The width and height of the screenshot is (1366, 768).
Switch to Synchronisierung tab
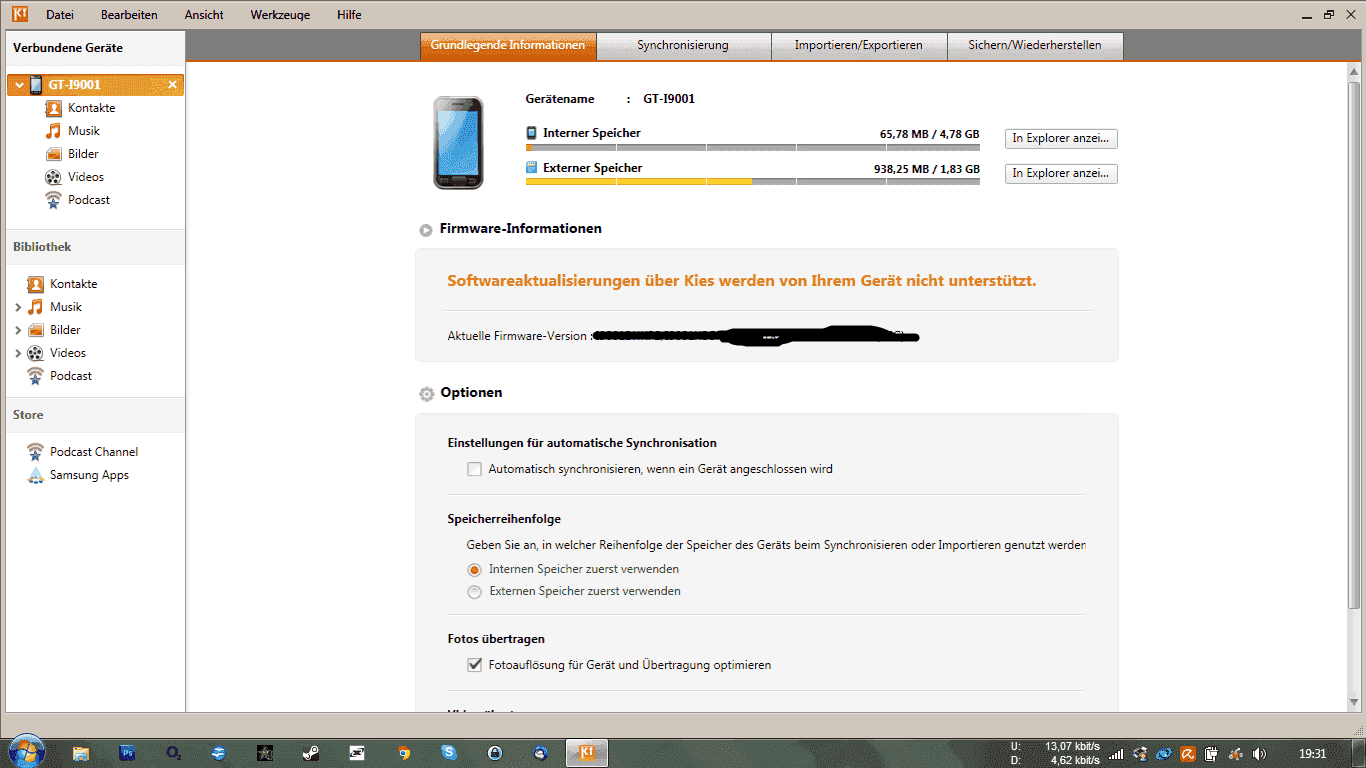tap(683, 46)
